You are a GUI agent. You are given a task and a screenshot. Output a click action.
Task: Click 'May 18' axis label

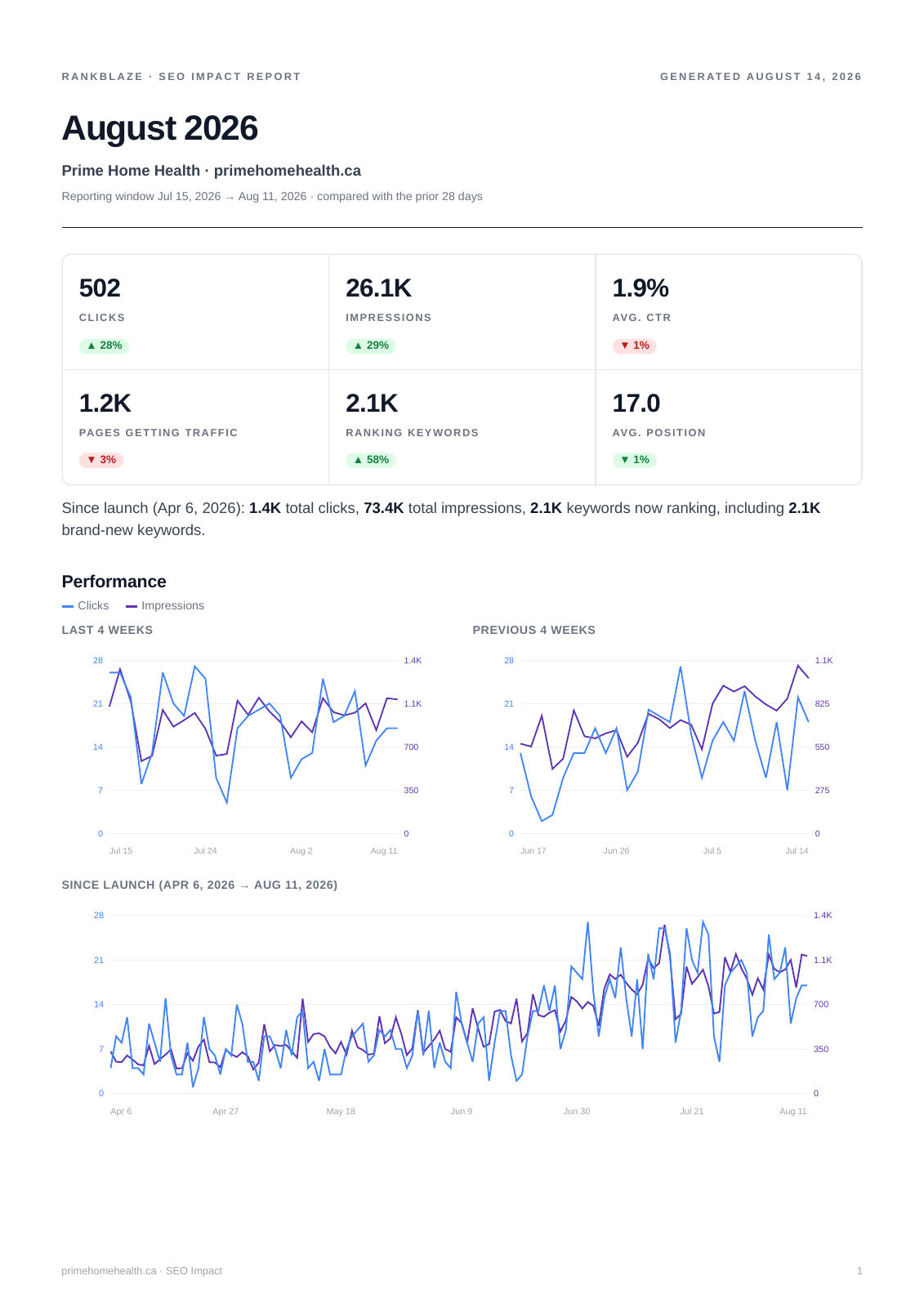341,1112
